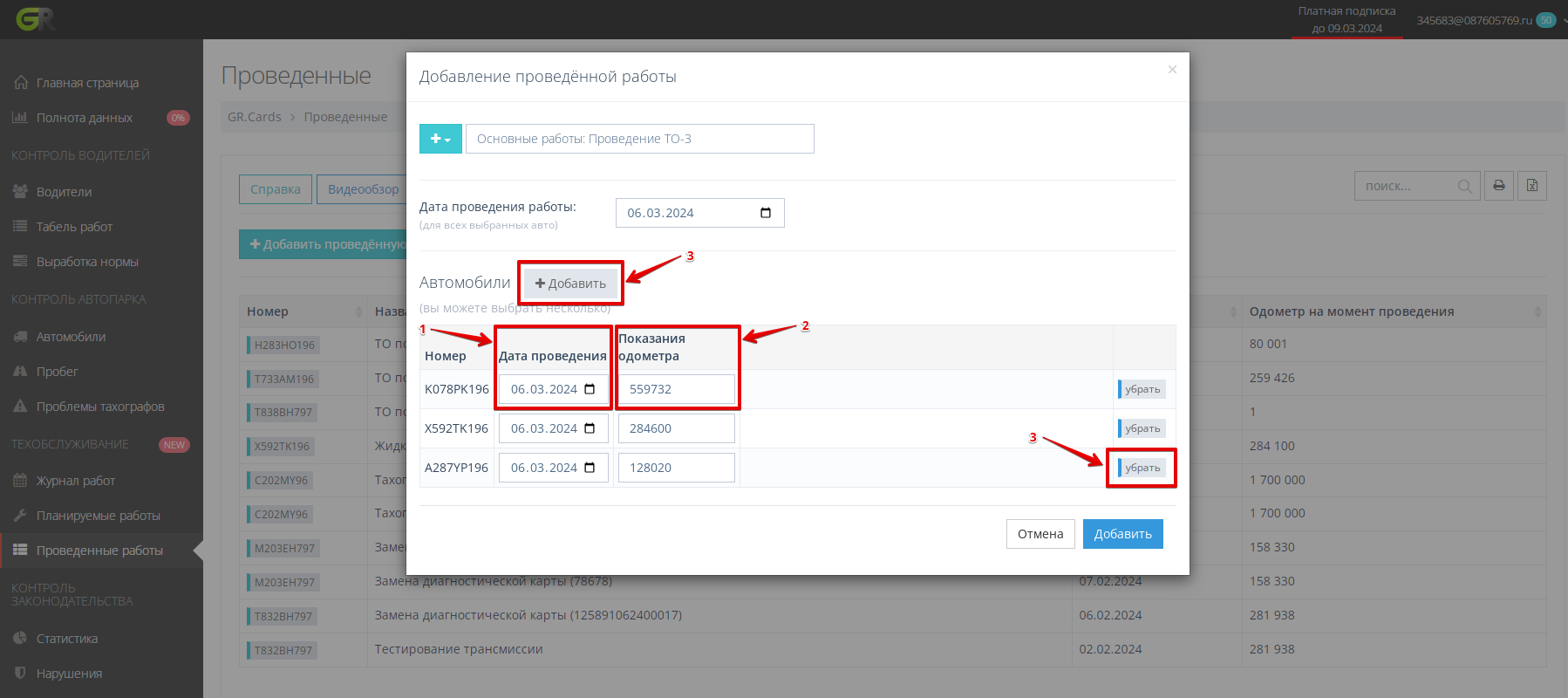
Task: Click Планируемые работы wrench icon
Action: coord(20,515)
